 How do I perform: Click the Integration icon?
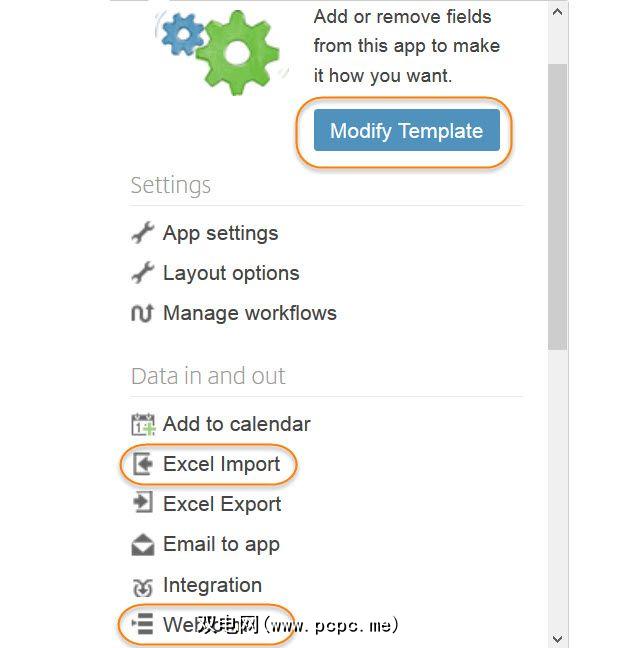143,586
